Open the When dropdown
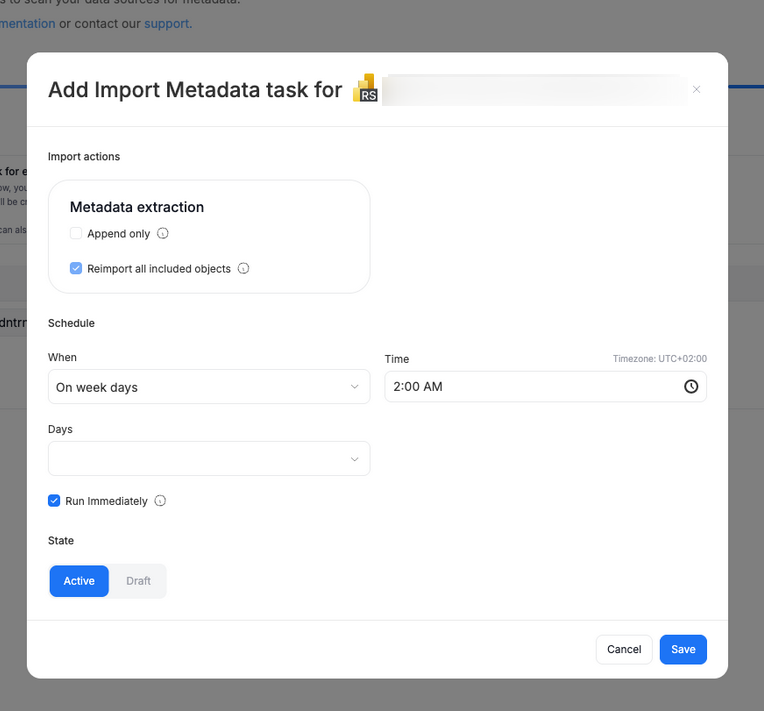The width and height of the screenshot is (764, 711). (x=209, y=387)
